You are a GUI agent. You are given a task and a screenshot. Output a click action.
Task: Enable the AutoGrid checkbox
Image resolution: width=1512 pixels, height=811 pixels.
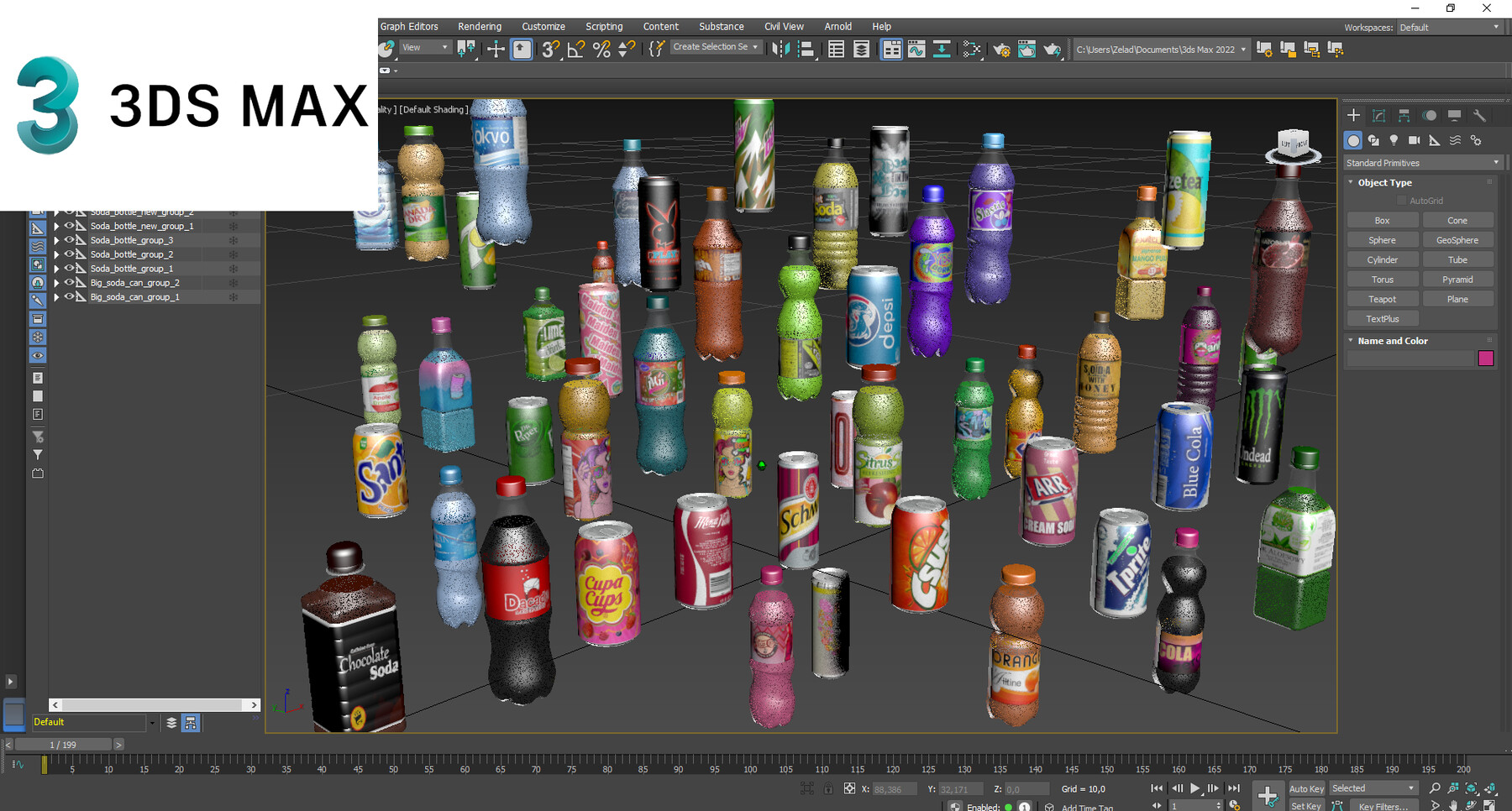coord(1401,201)
